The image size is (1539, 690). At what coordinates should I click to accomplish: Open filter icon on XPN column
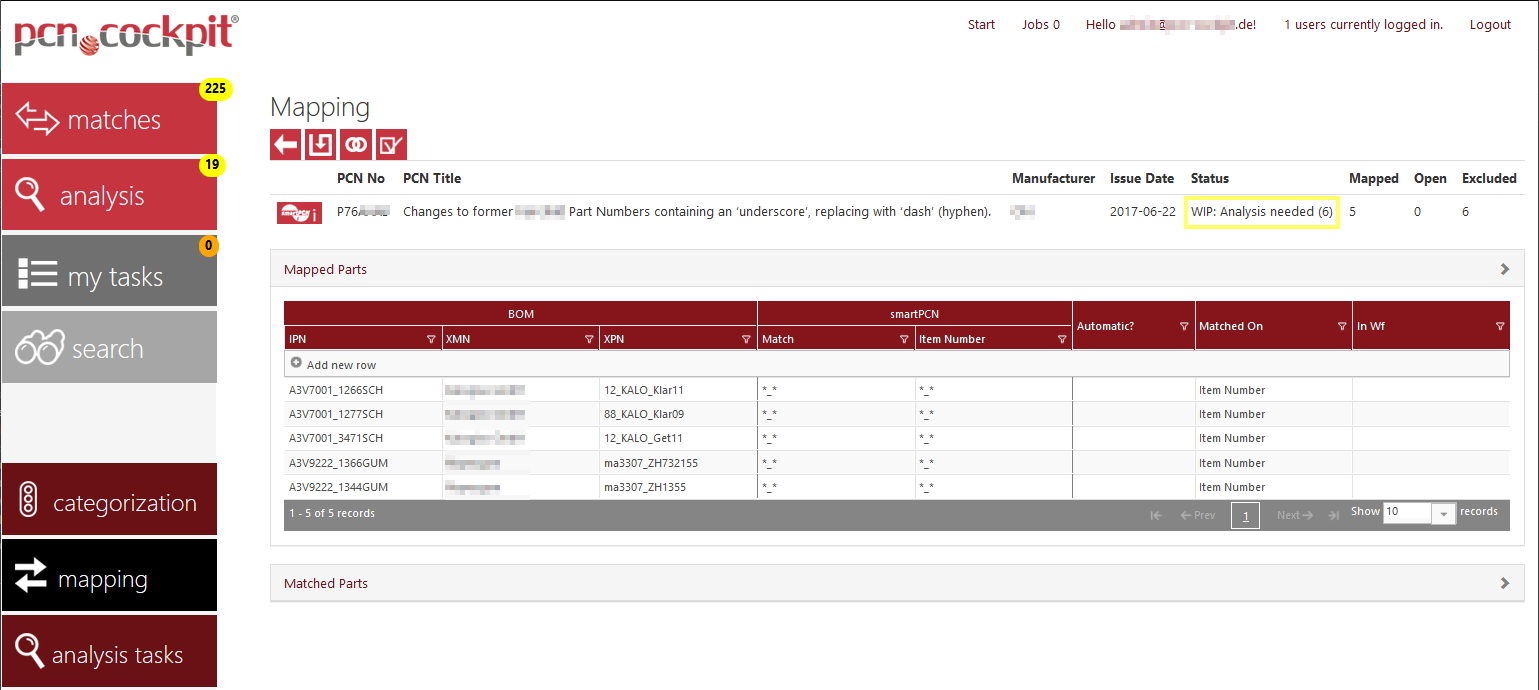(746, 340)
